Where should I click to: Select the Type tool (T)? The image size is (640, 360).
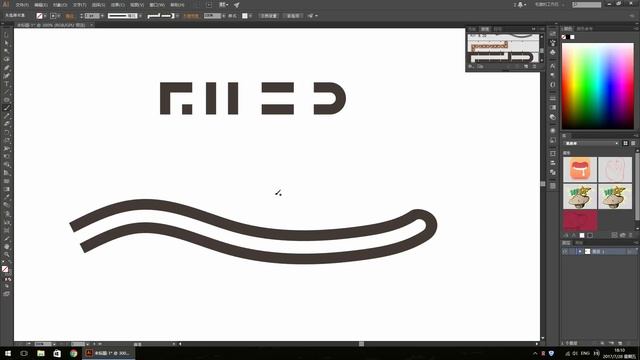[6, 84]
